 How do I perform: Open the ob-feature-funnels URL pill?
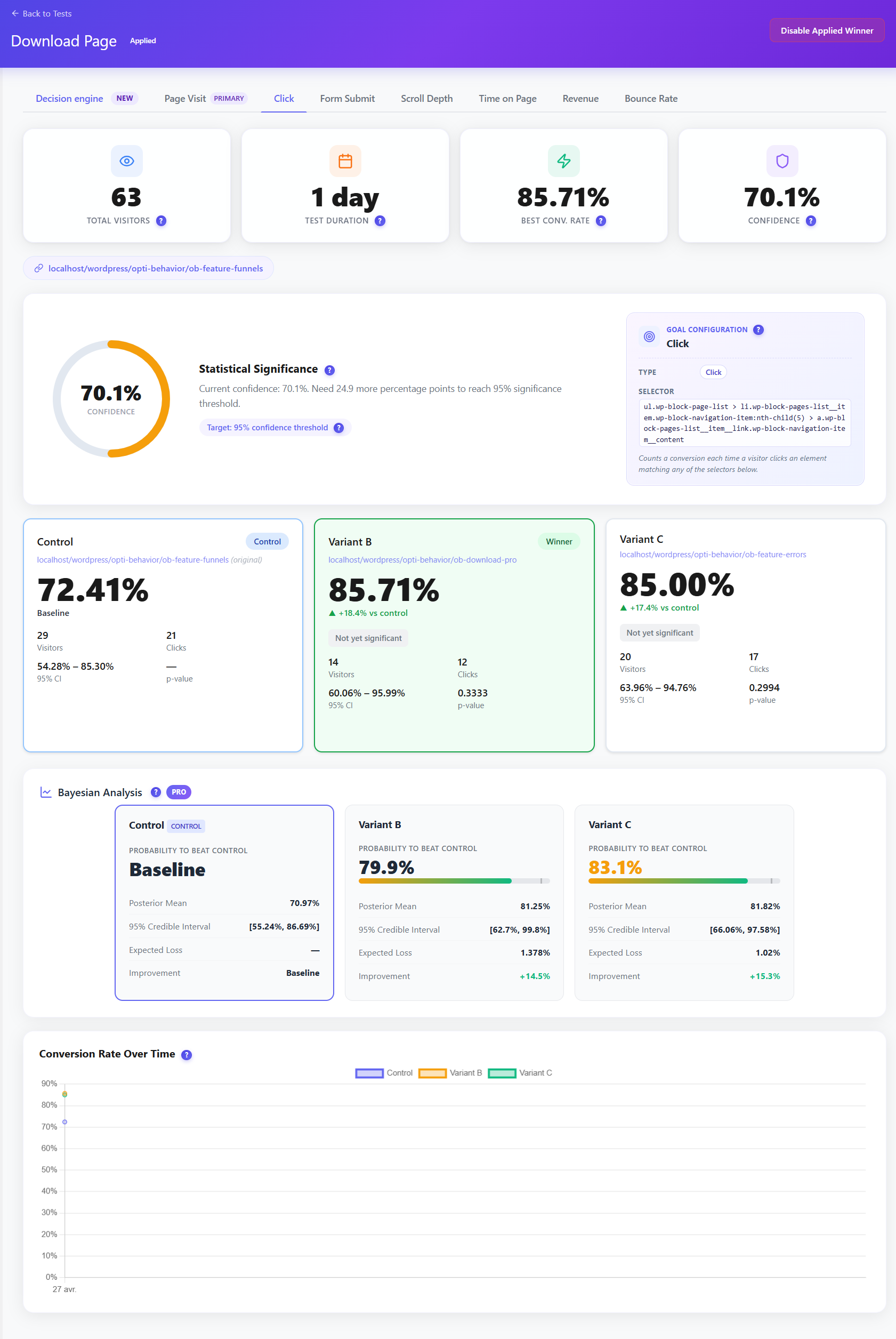148,268
